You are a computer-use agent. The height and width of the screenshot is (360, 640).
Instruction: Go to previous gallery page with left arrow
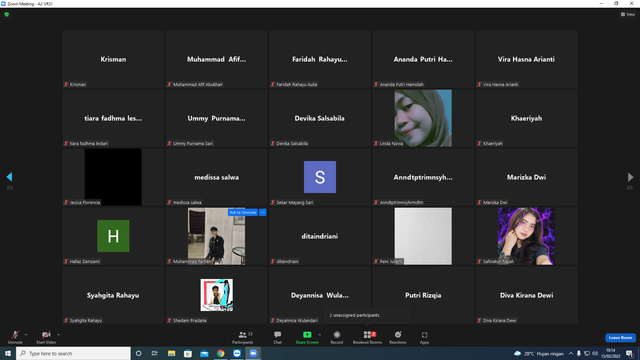click(9, 177)
